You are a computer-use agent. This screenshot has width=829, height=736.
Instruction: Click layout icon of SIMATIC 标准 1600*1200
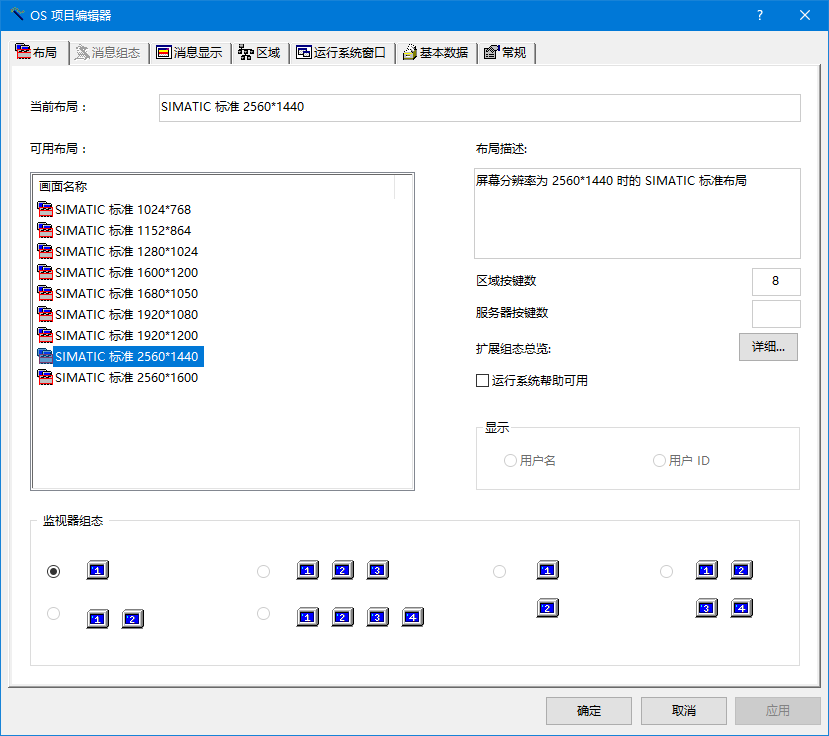click(x=45, y=272)
